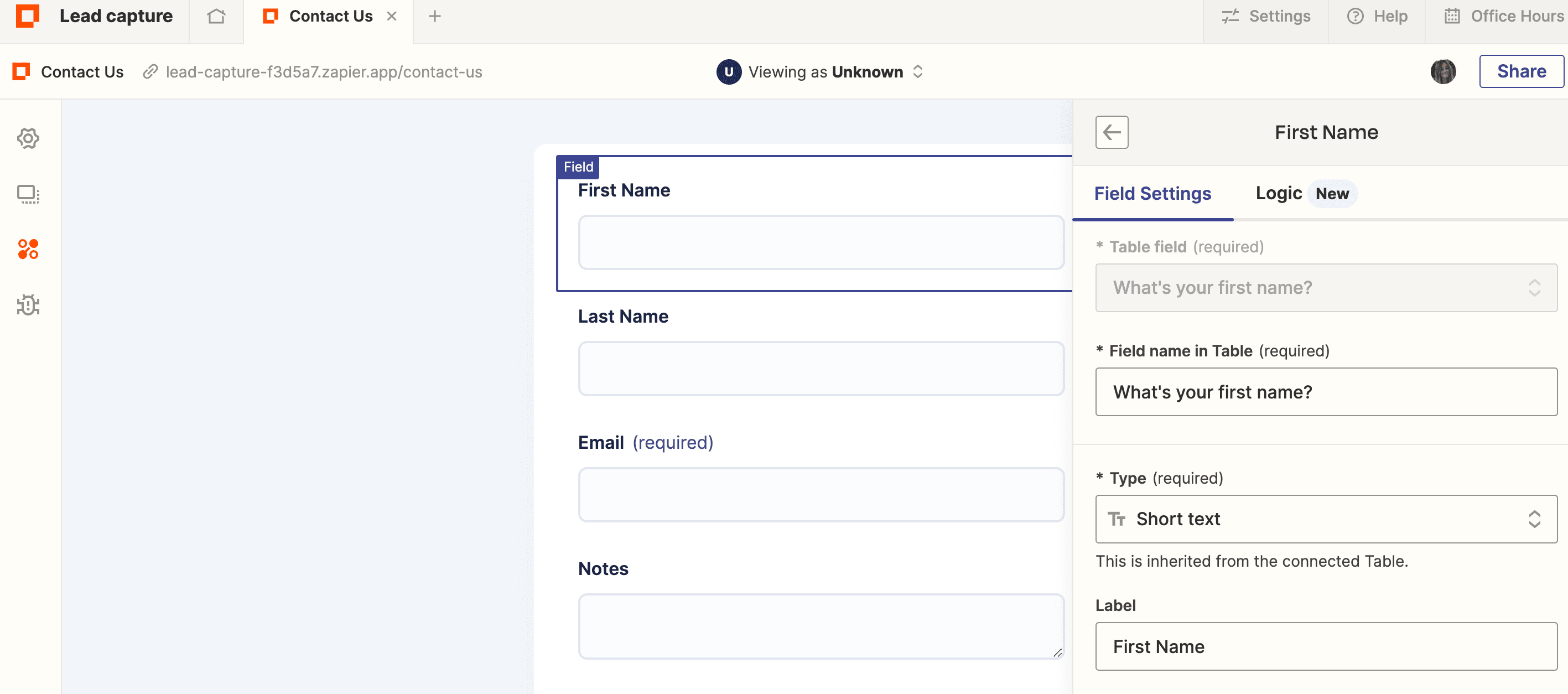The width and height of the screenshot is (1568, 694).
Task: Open the debug bug icon in sidebar
Action: click(28, 305)
